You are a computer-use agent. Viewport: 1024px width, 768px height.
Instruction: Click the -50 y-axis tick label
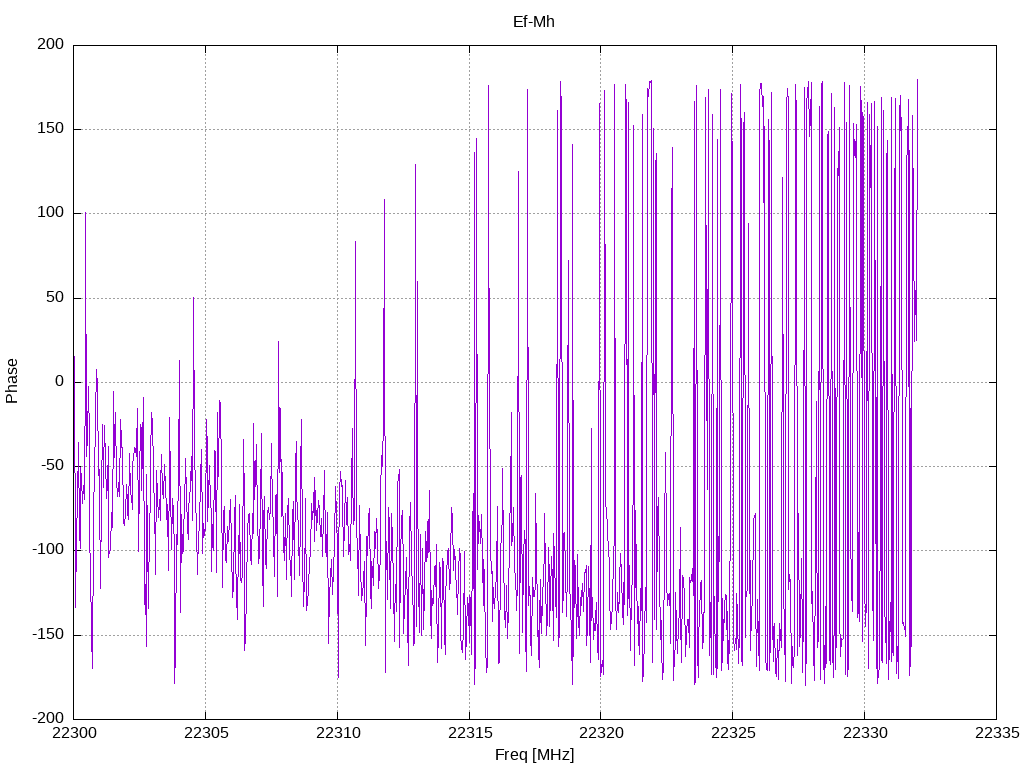tap(52, 466)
